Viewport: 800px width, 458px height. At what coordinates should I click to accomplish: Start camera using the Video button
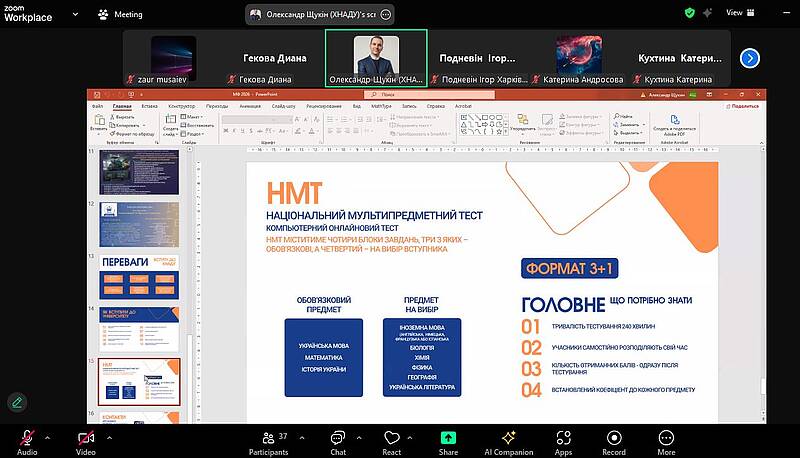click(86, 440)
